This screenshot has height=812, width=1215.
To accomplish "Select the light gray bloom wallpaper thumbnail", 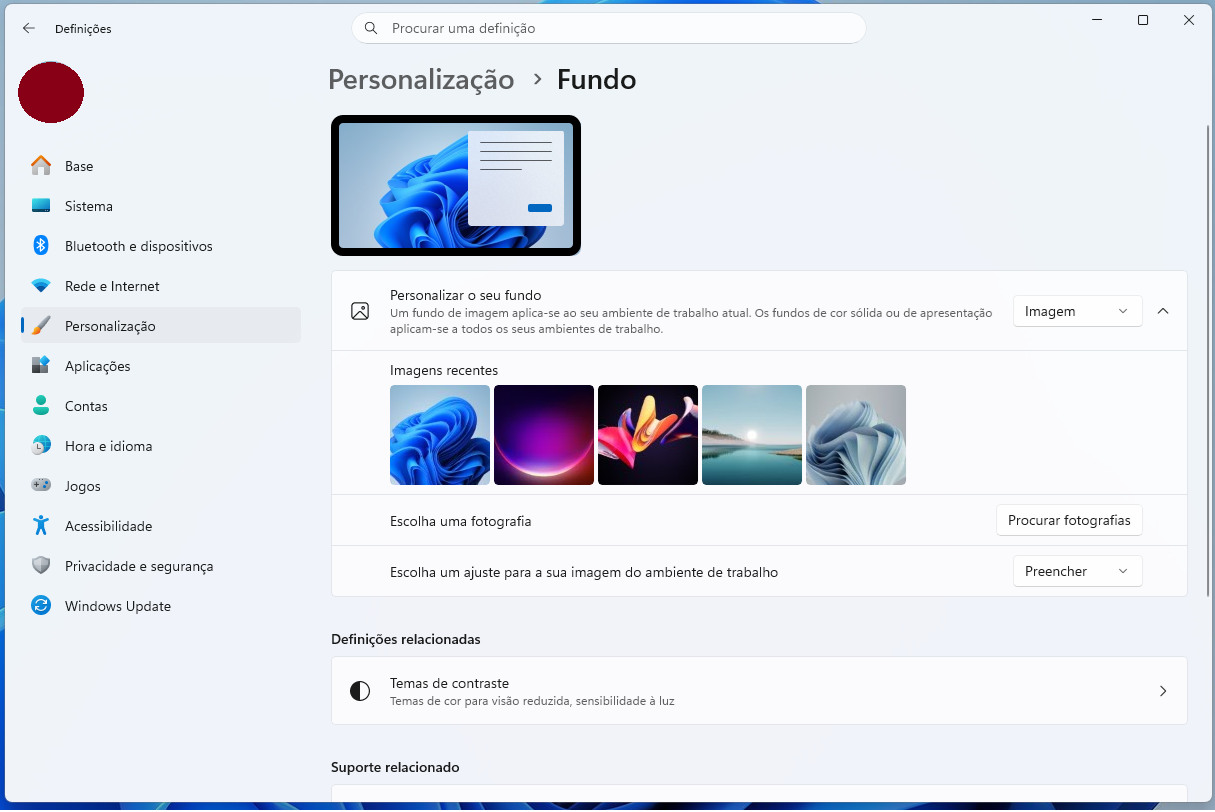I will tap(856, 435).
